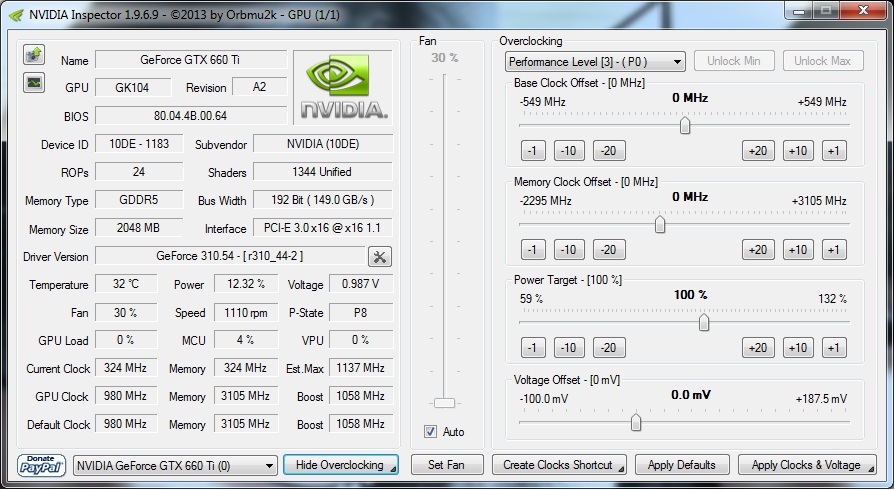The image size is (895, 490).
Task: Click the Est.Max value 1137 MHz
Action: (361, 368)
